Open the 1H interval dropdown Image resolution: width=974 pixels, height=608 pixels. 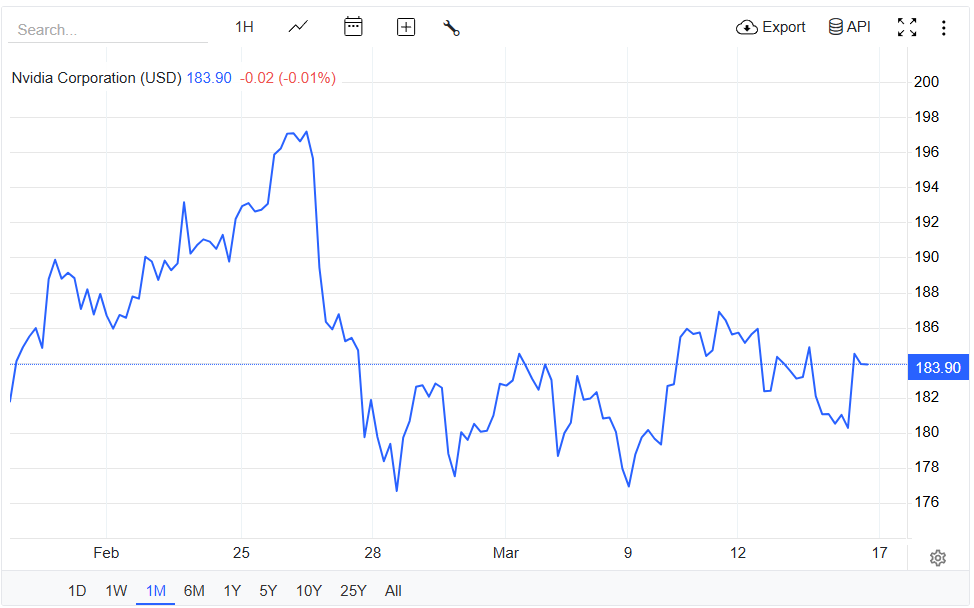[244, 27]
